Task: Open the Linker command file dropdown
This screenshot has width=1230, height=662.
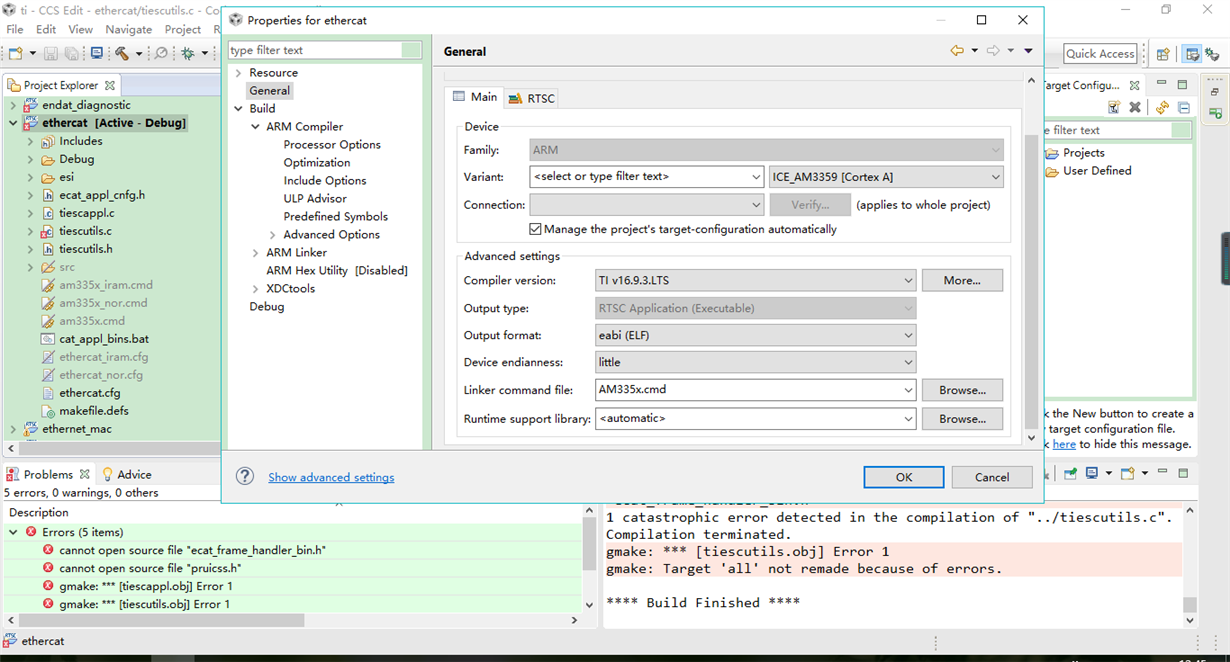Action: click(x=908, y=390)
